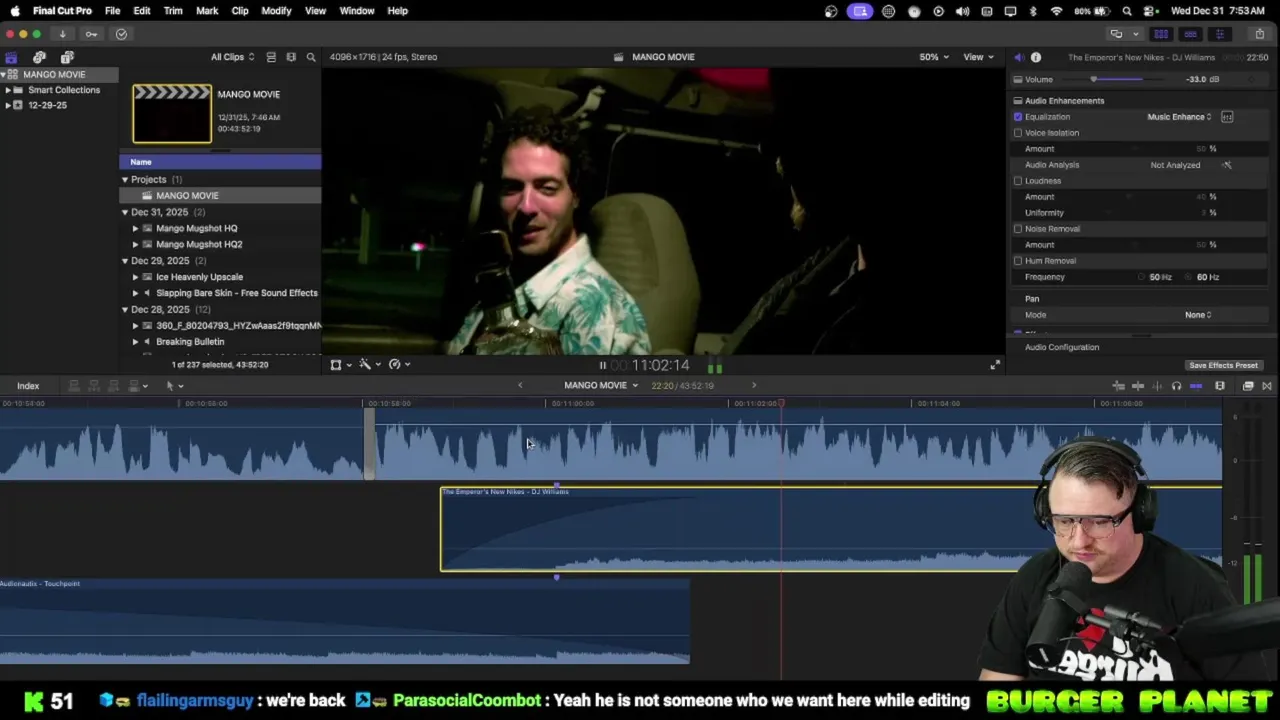
Task: Open the Transform tool menu under viewer
Action: [x=340, y=365]
